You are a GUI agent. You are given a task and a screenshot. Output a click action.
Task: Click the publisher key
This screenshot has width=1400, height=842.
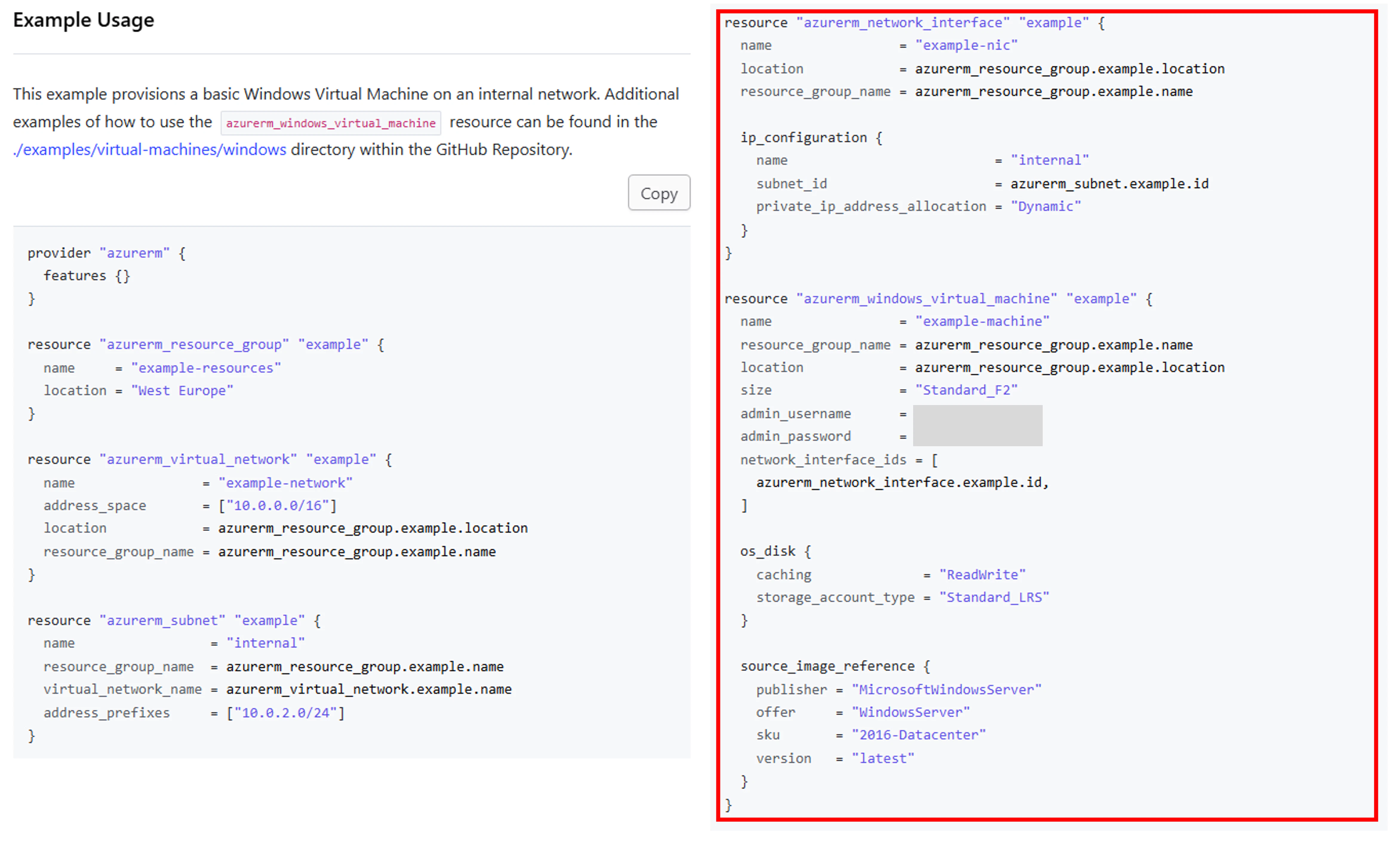[x=791, y=689]
